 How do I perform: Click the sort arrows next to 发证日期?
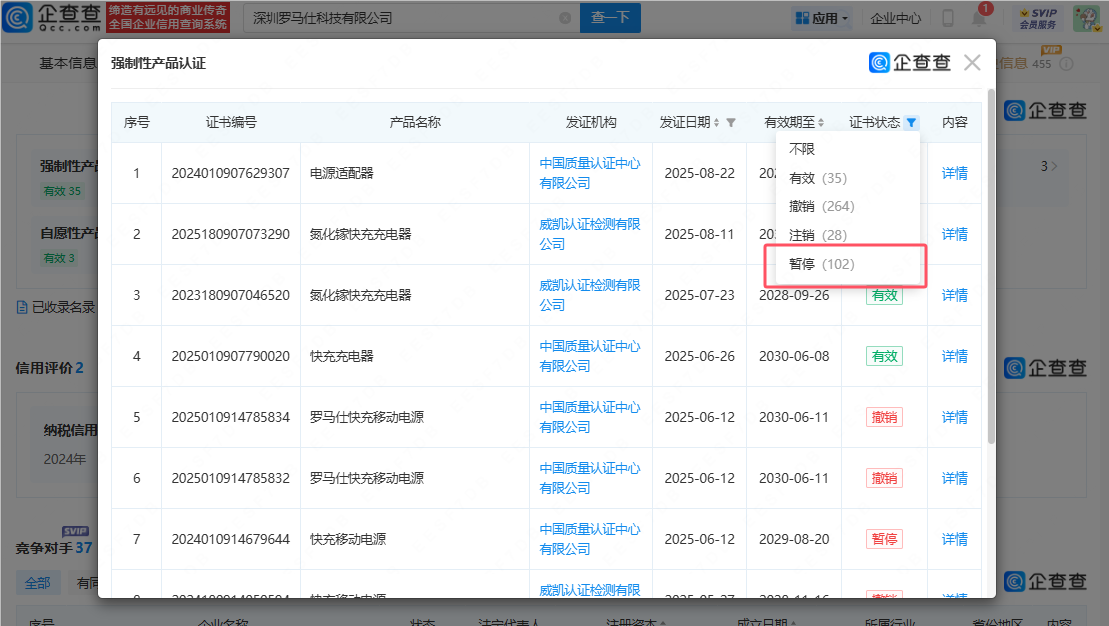pos(717,123)
